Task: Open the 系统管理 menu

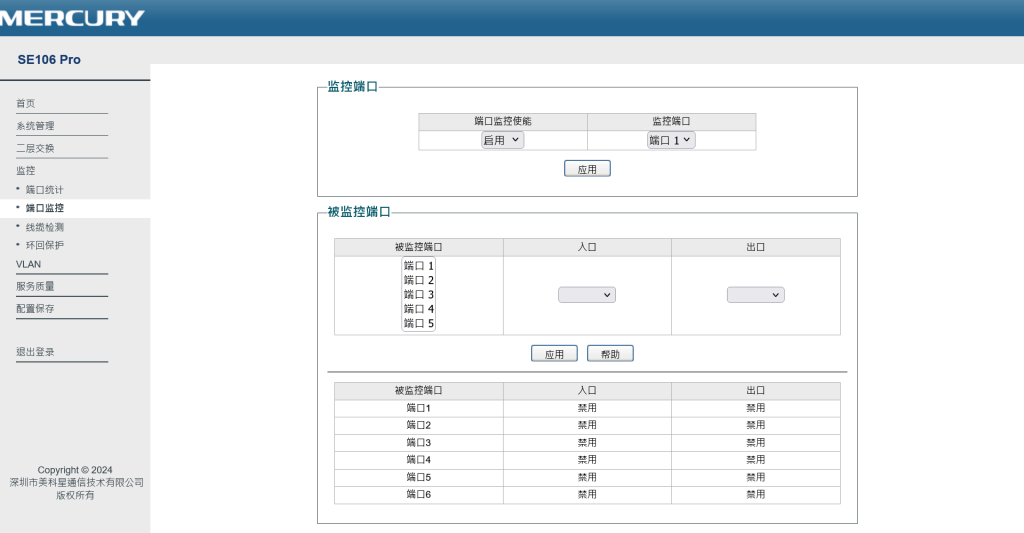Action: (x=35, y=125)
